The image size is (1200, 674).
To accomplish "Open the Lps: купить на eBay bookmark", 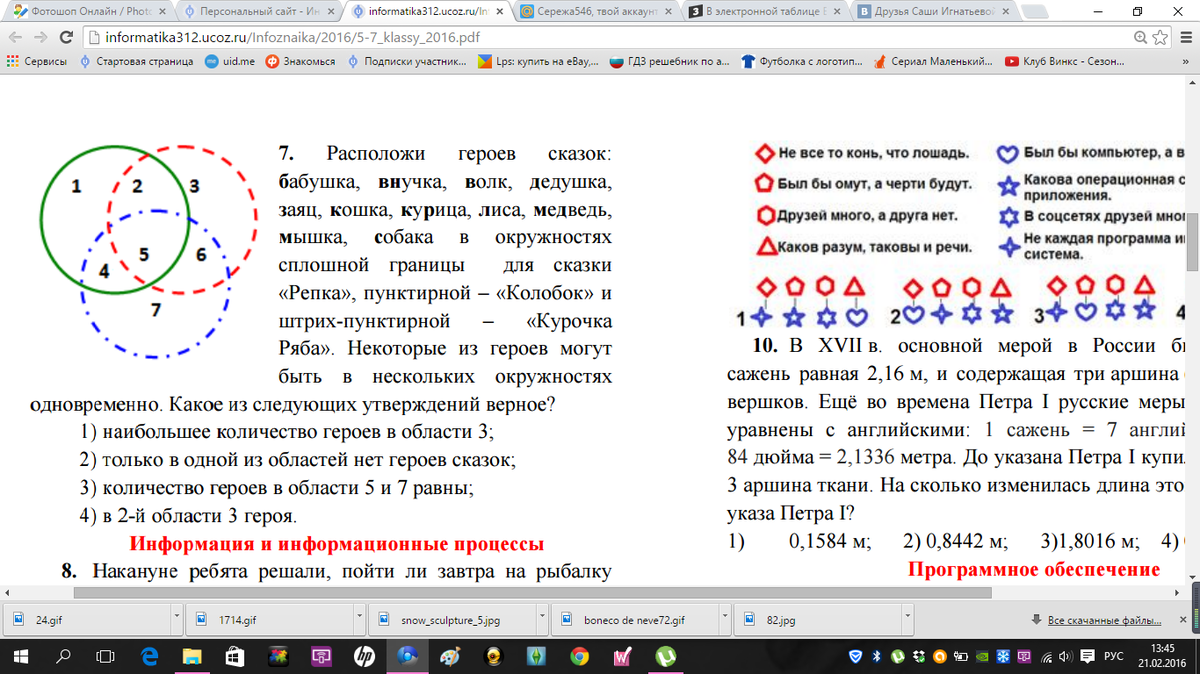I will (x=539, y=61).
